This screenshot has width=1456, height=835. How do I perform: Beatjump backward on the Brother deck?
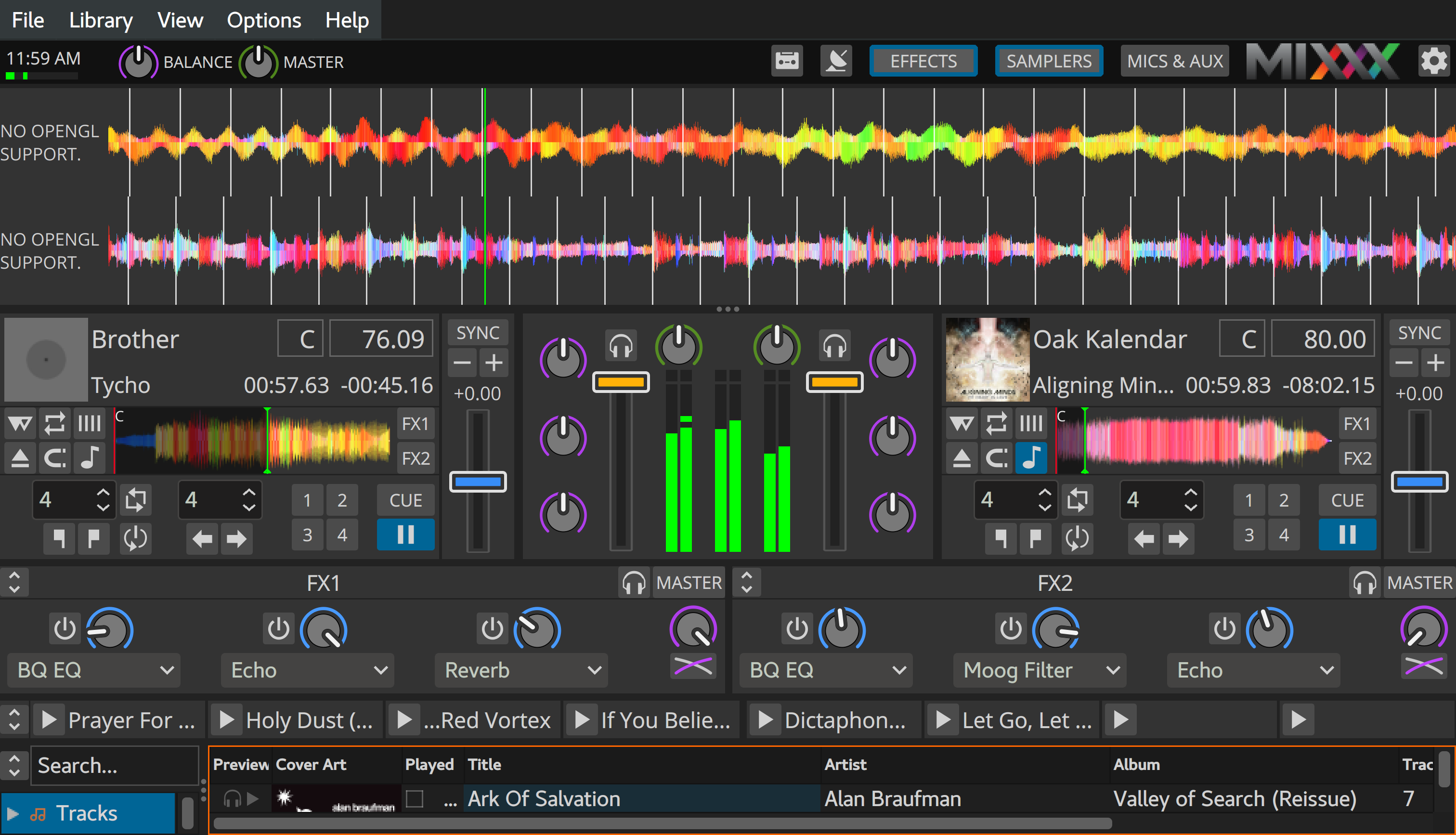click(202, 538)
